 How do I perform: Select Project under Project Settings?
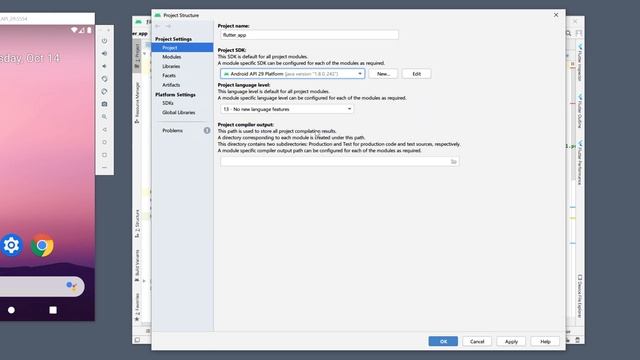(182, 48)
